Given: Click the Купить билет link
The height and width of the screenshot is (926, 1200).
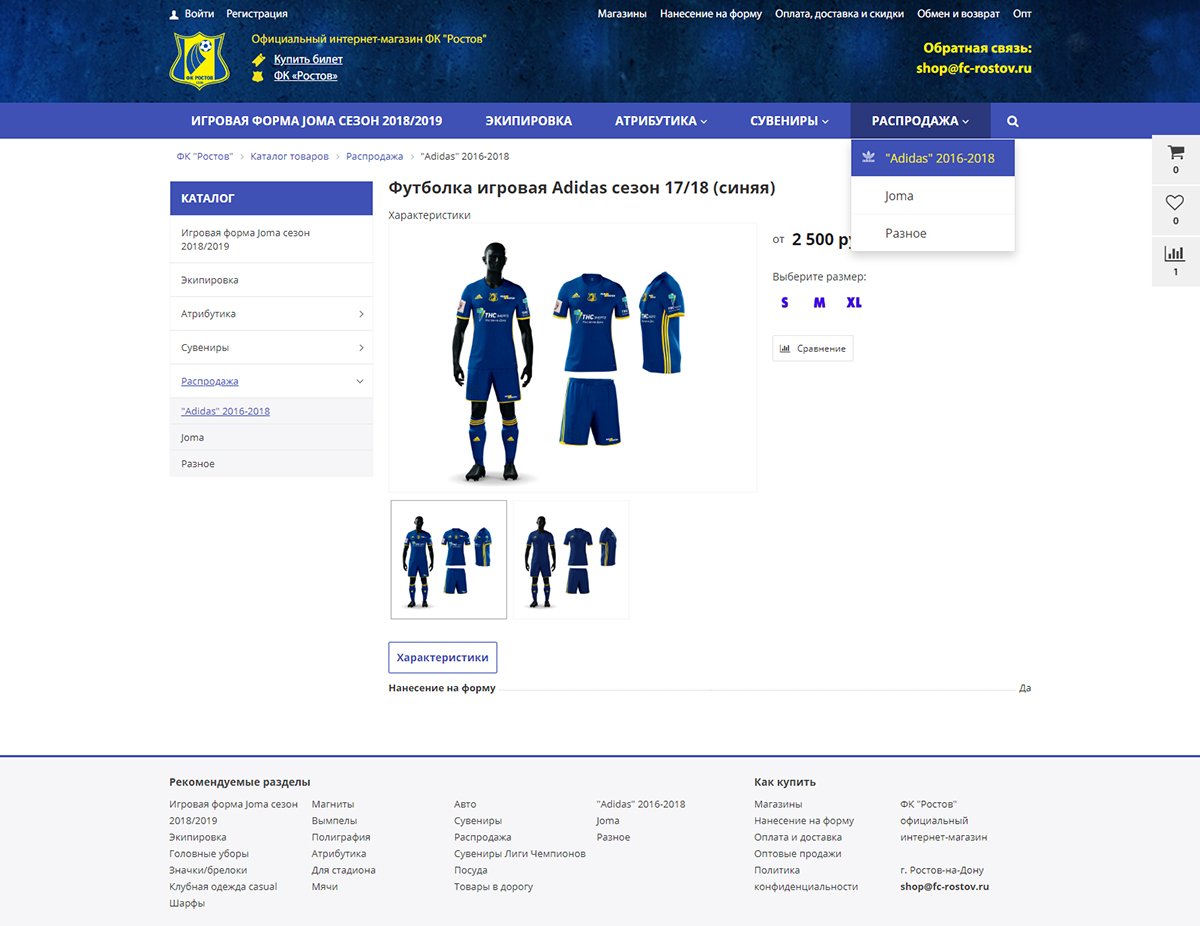Looking at the screenshot, I should pyautogui.click(x=308, y=60).
